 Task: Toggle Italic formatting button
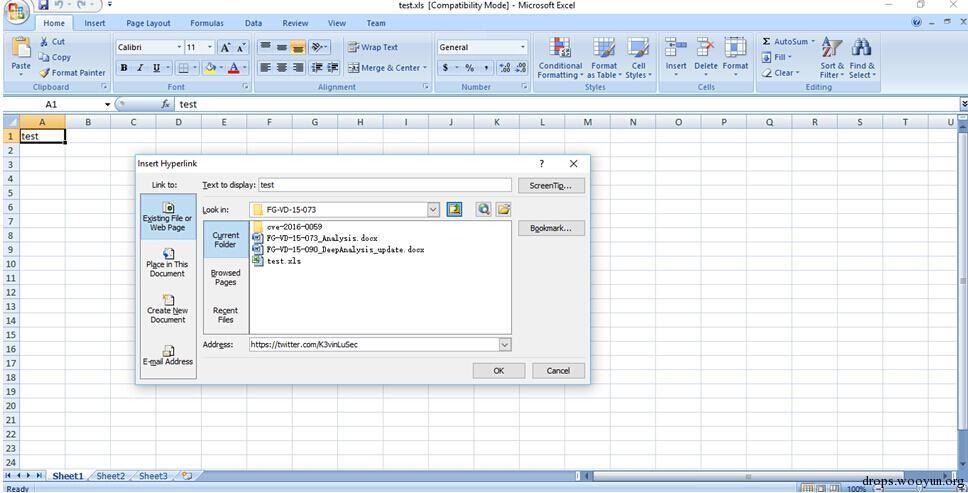click(140, 68)
